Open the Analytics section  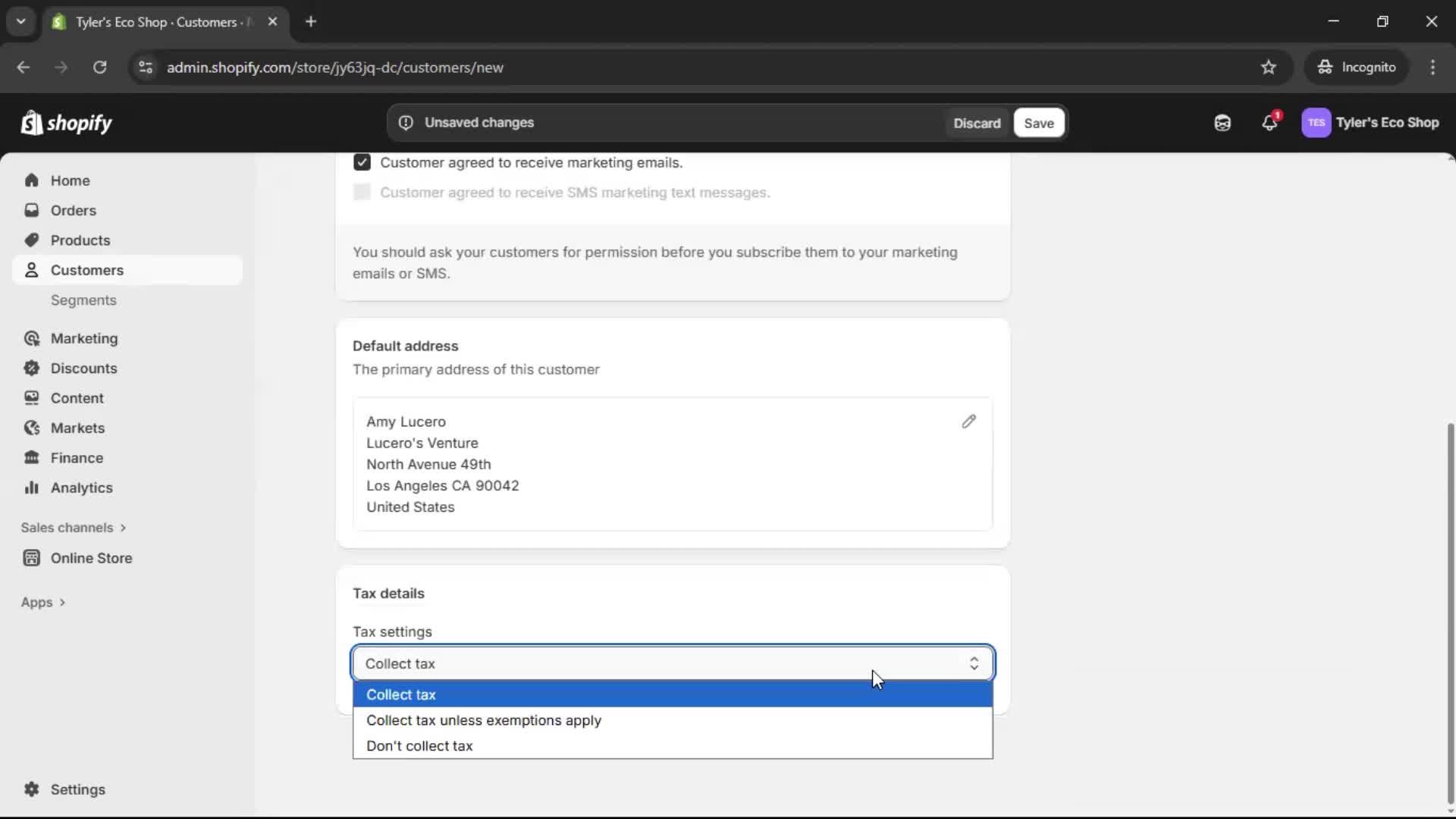(81, 488)
